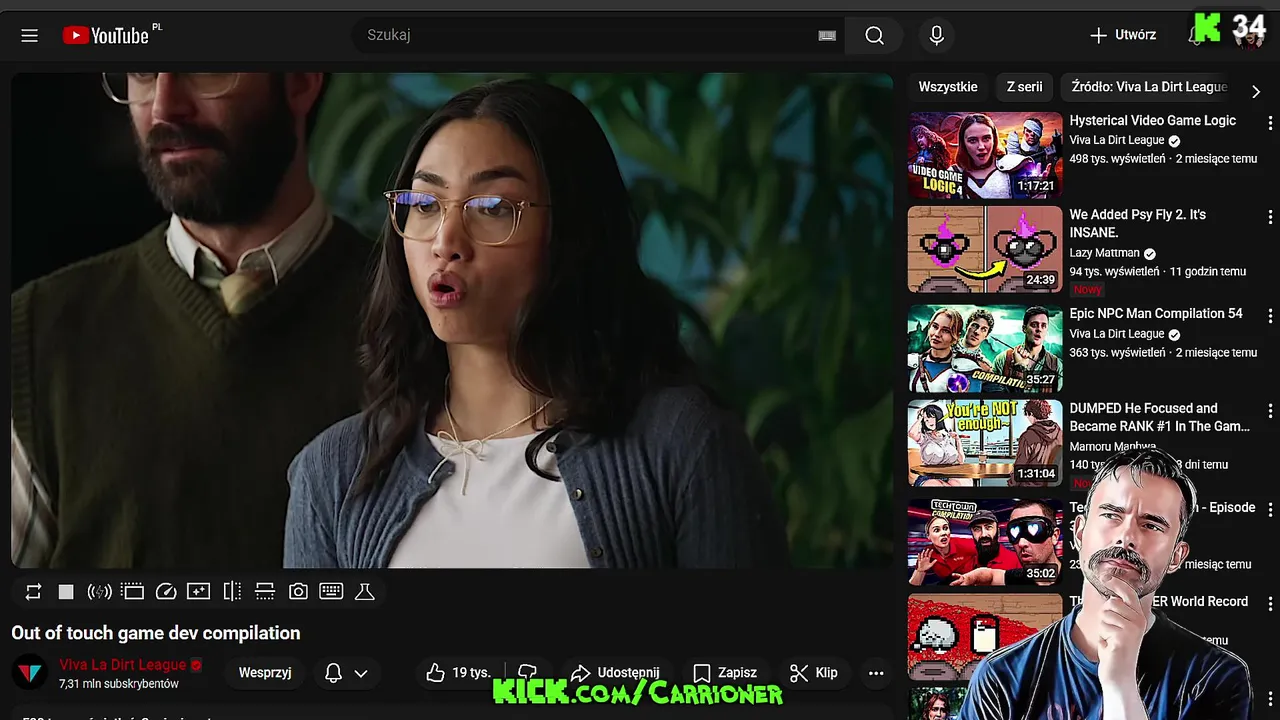The width and height of the screenshot is (1280, 720).
Task: Select the Wszystkie filter chip
Action: tap(948, 87)
